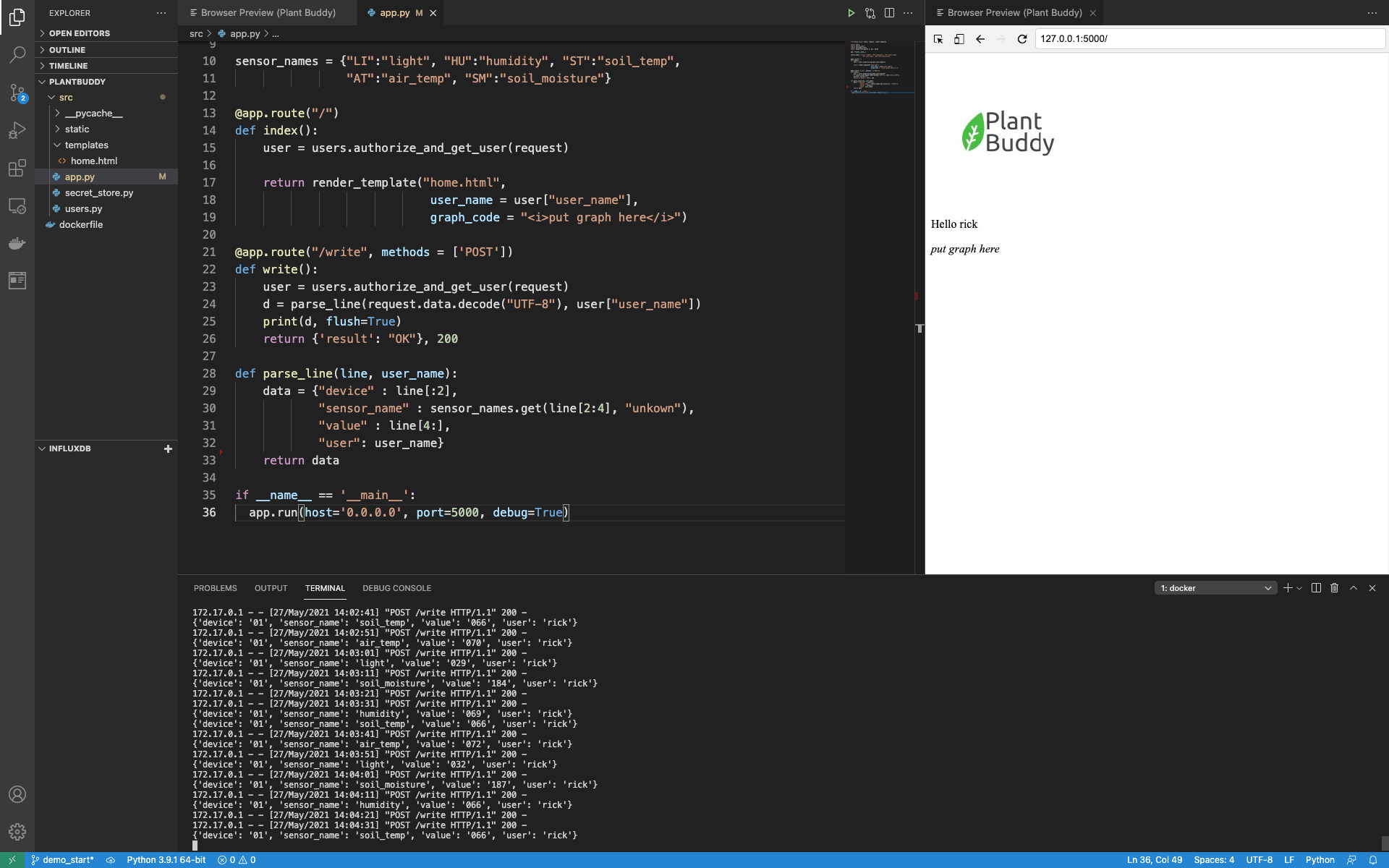Click the browser back arrow in preview
This screenshot has height=868, width=1389.
tap(979, 38)
